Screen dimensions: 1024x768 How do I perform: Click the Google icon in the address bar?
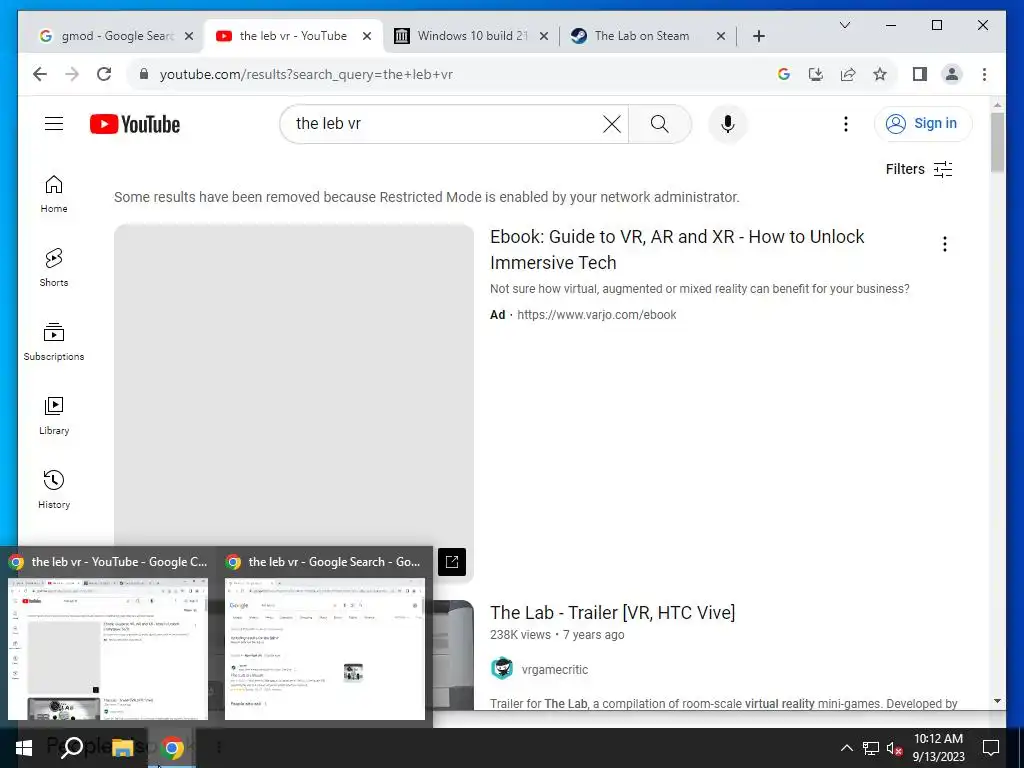[x=784, y=74]
